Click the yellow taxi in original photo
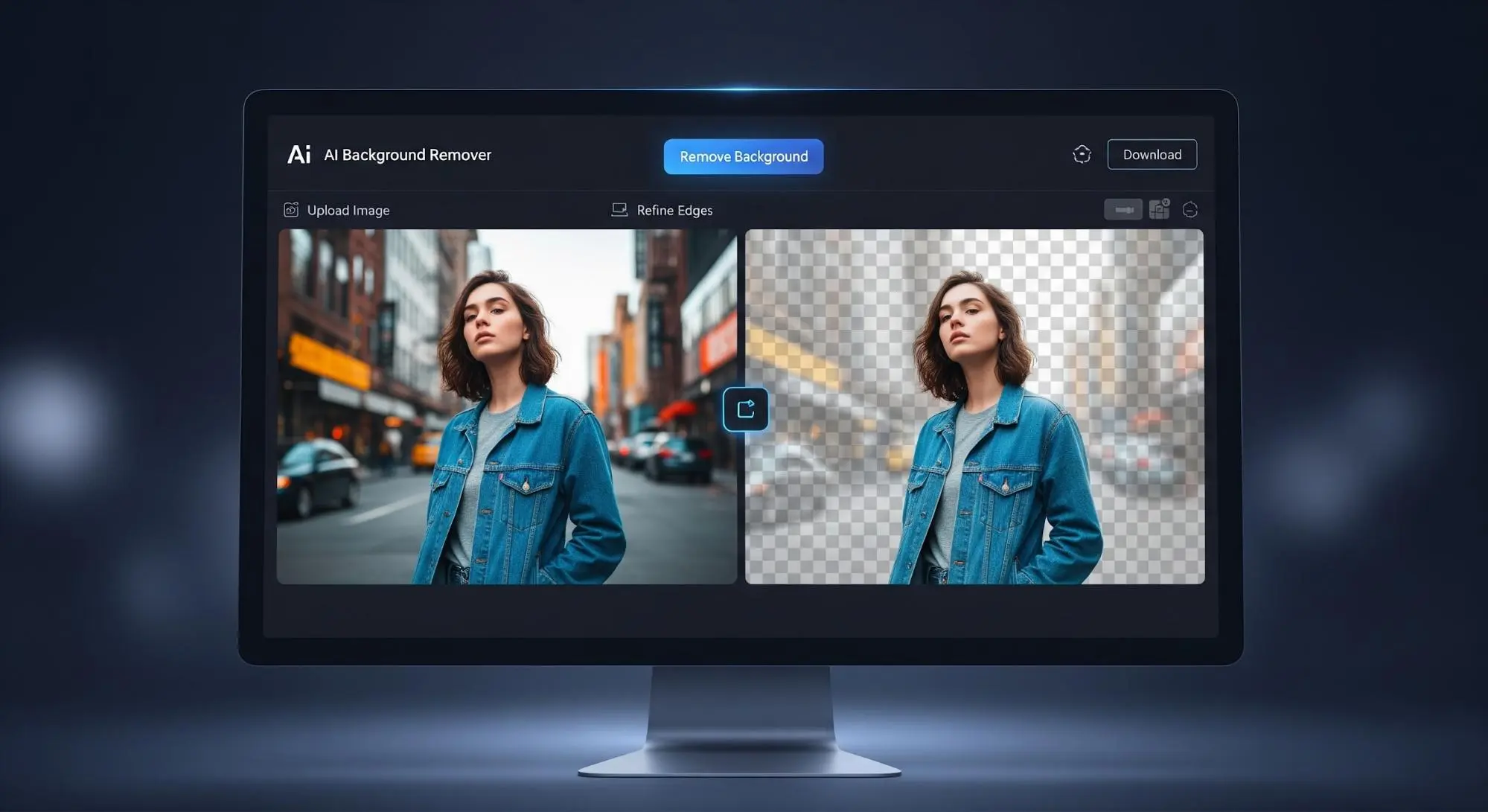 [427, 450]
